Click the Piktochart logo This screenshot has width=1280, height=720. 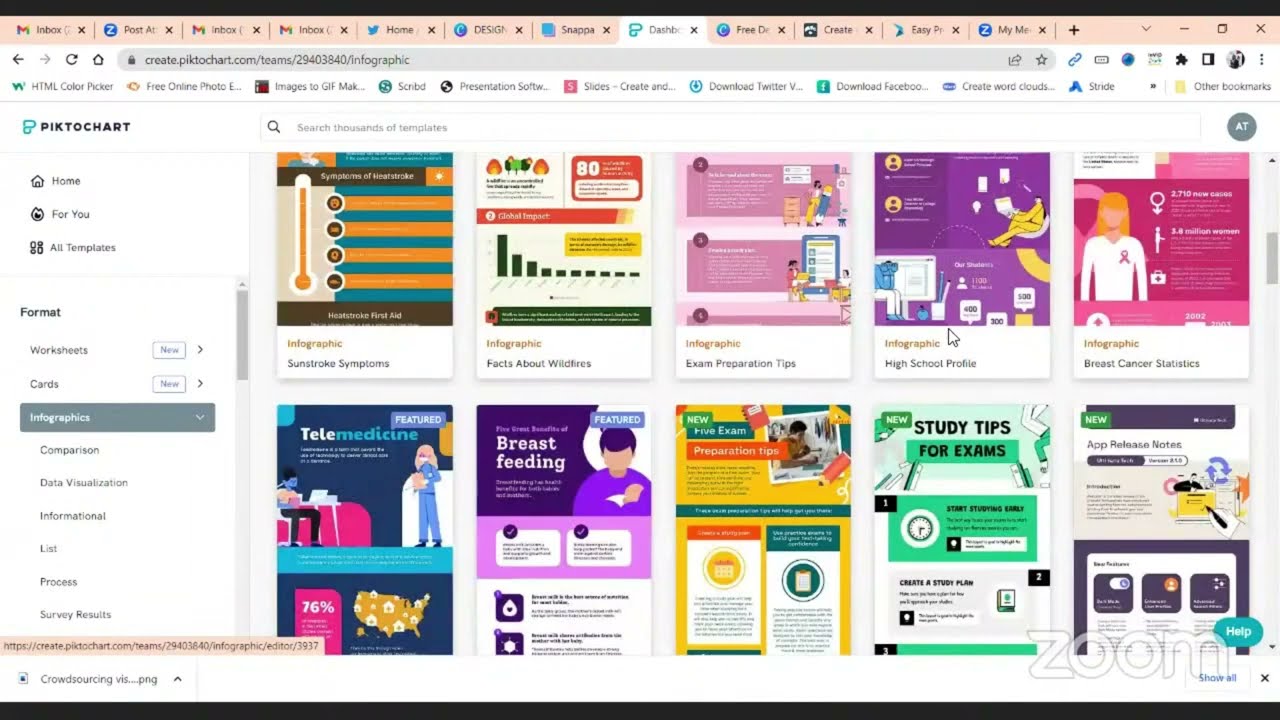(76, 127)
